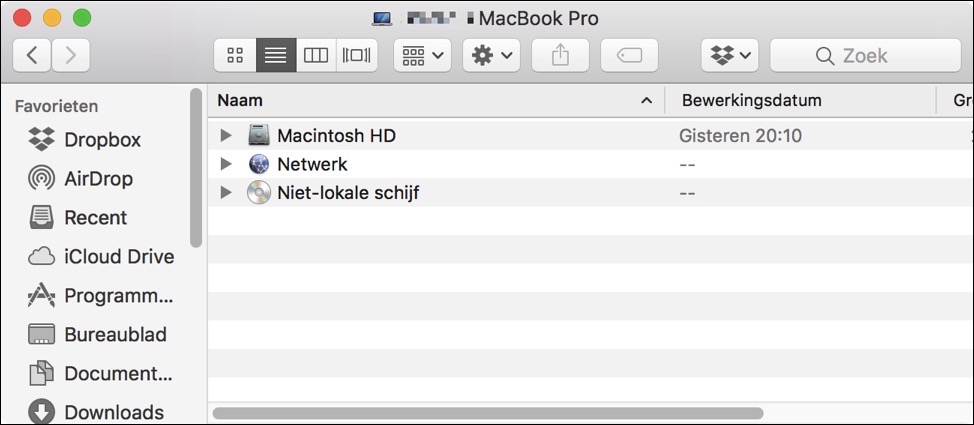Click the Gisteren 20:10 date cell
The width and height of the screenshot is (974, 425).
point(740,135)
